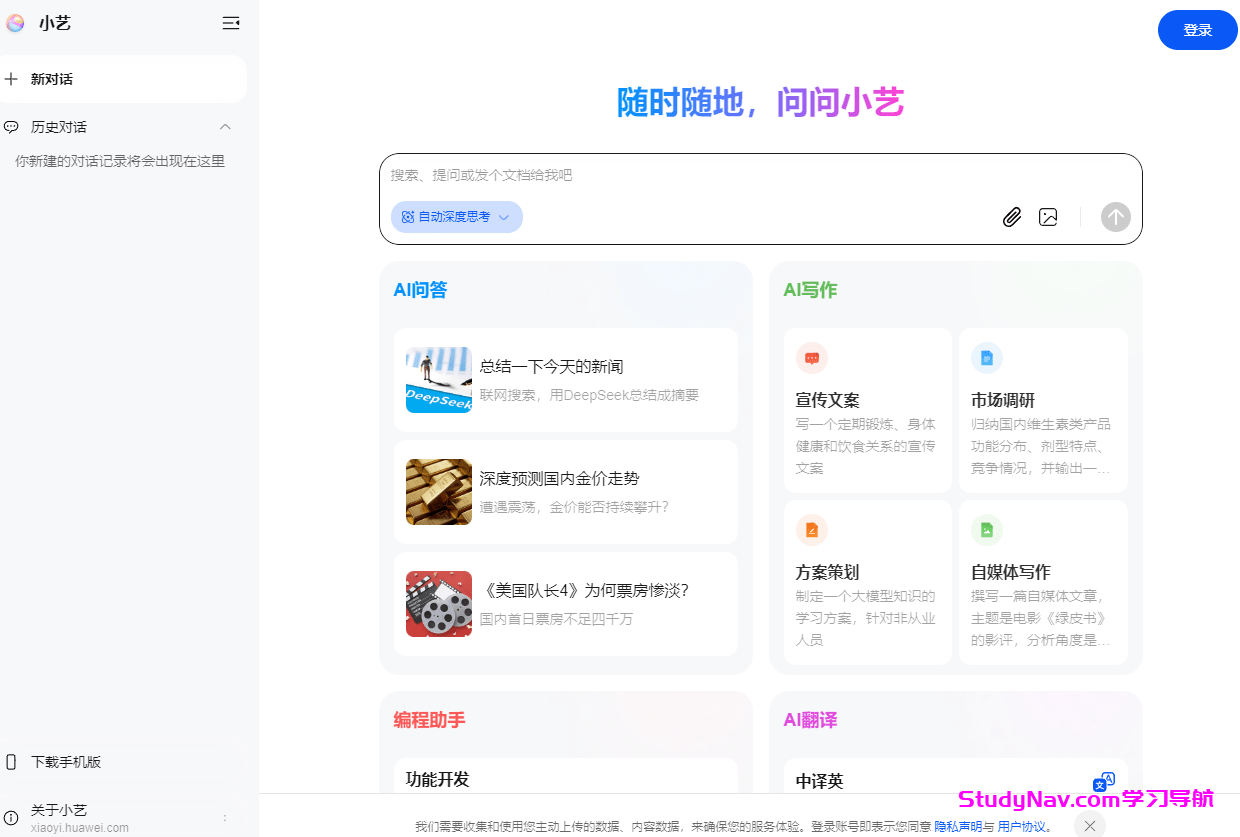The width and height of the screenshot is (1240, 837).
Task: Click the 下载手机版 sidebar entry
Action: 65,761
